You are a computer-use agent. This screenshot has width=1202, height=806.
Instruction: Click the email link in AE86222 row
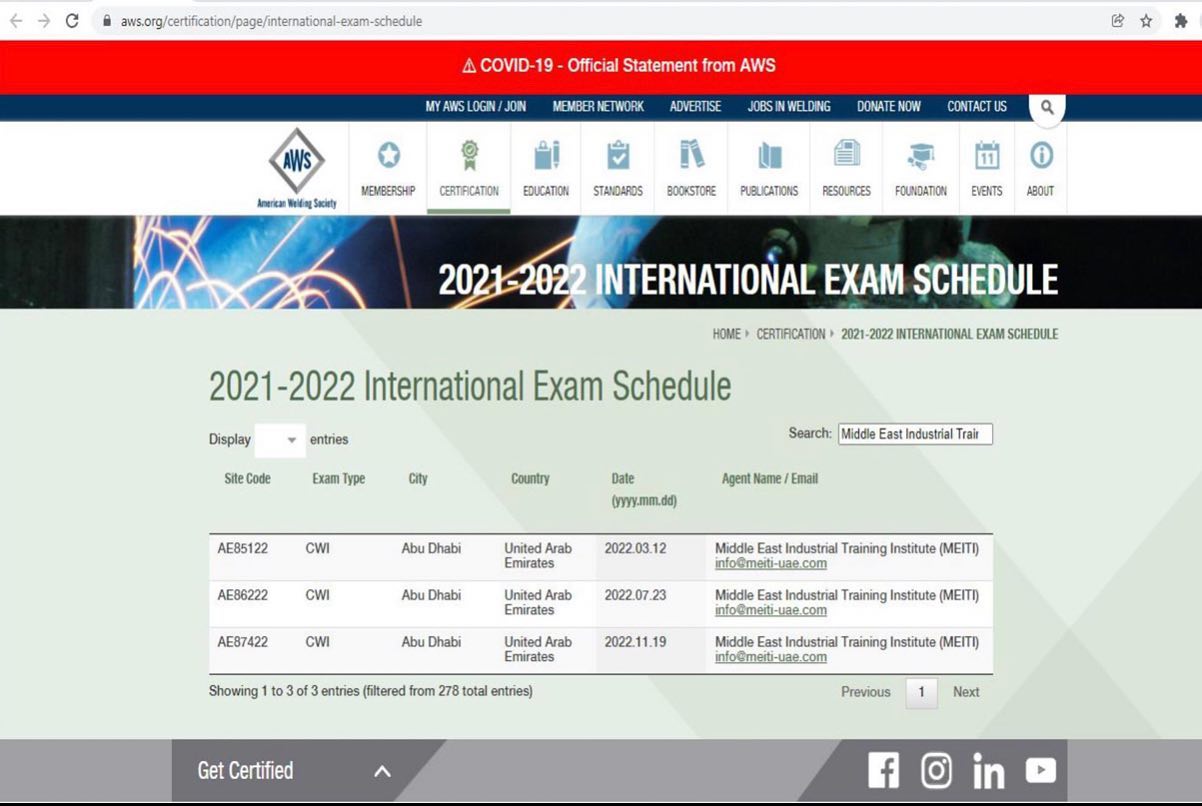click(x=771, y=610)
